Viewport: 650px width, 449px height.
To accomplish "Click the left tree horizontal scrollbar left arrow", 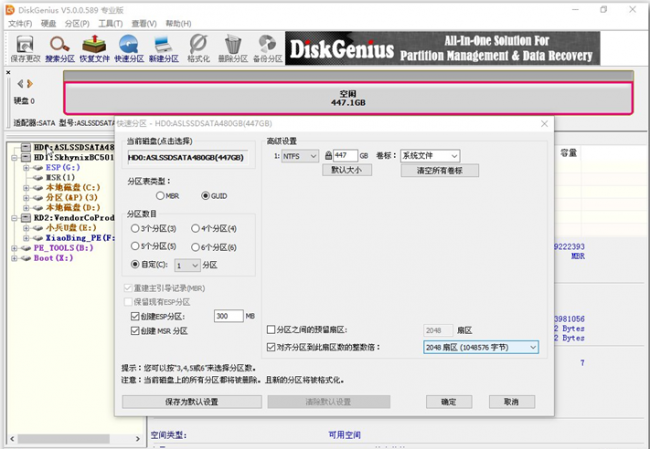I will (12, 439).
